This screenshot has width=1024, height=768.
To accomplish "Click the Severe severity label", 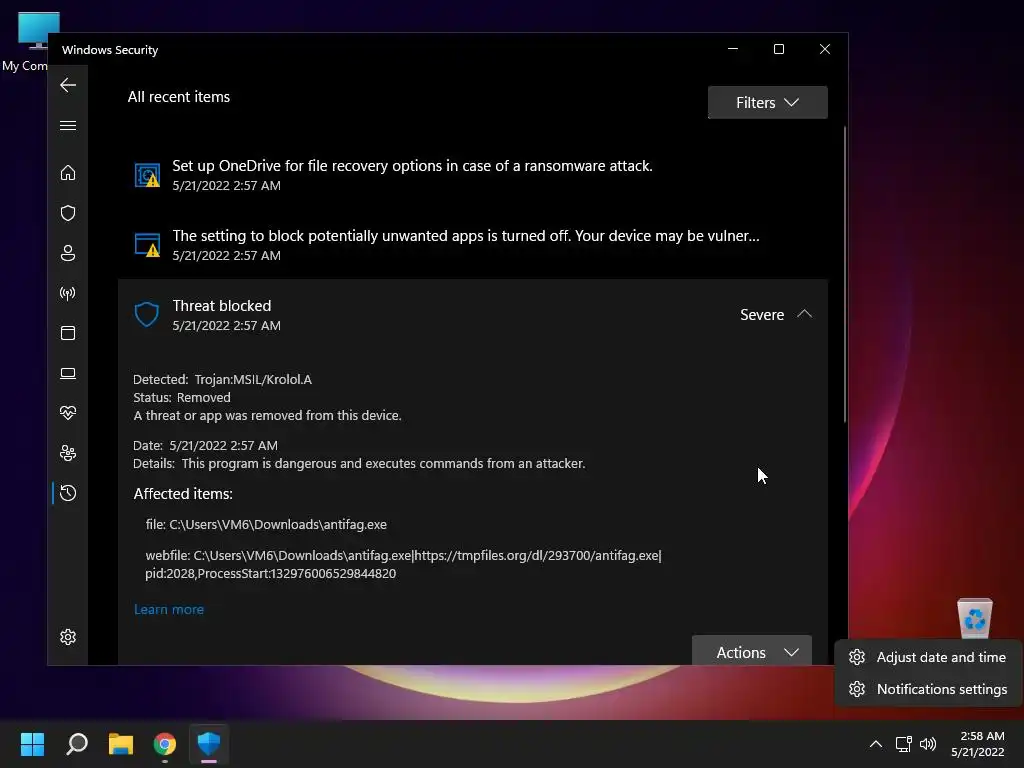I will [761, 314].
